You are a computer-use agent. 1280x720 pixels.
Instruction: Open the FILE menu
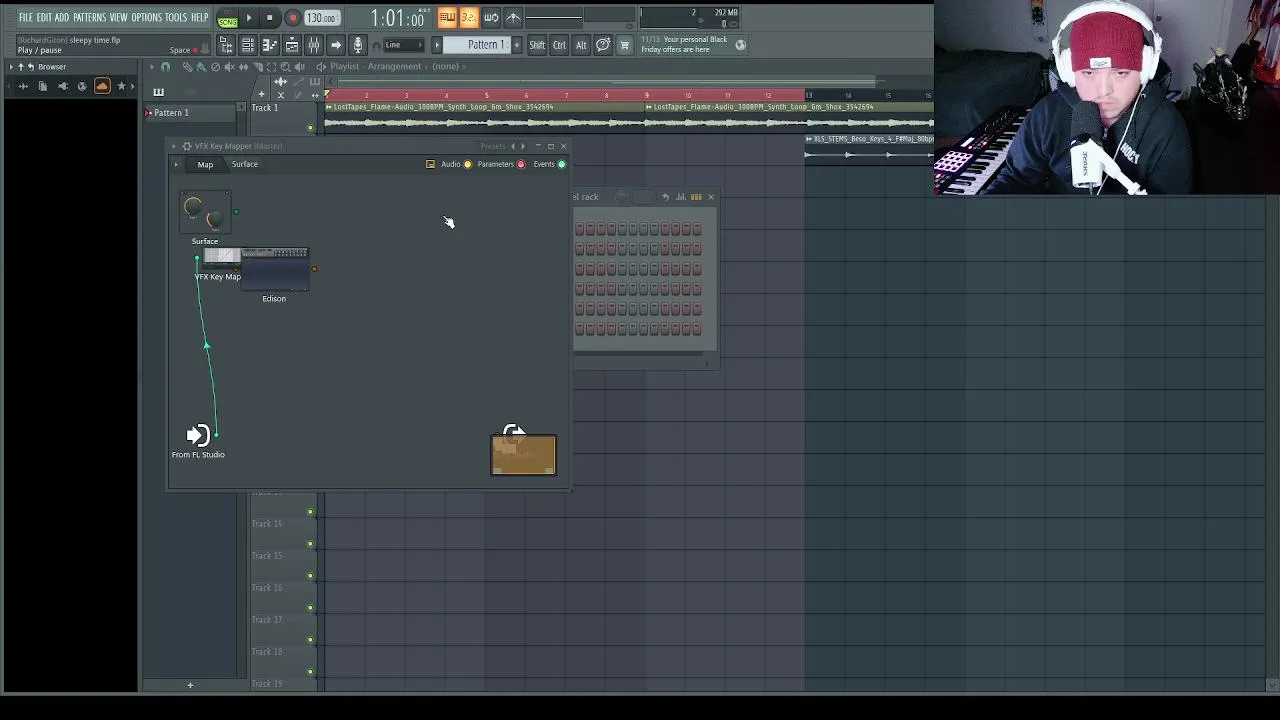(25, 18)
